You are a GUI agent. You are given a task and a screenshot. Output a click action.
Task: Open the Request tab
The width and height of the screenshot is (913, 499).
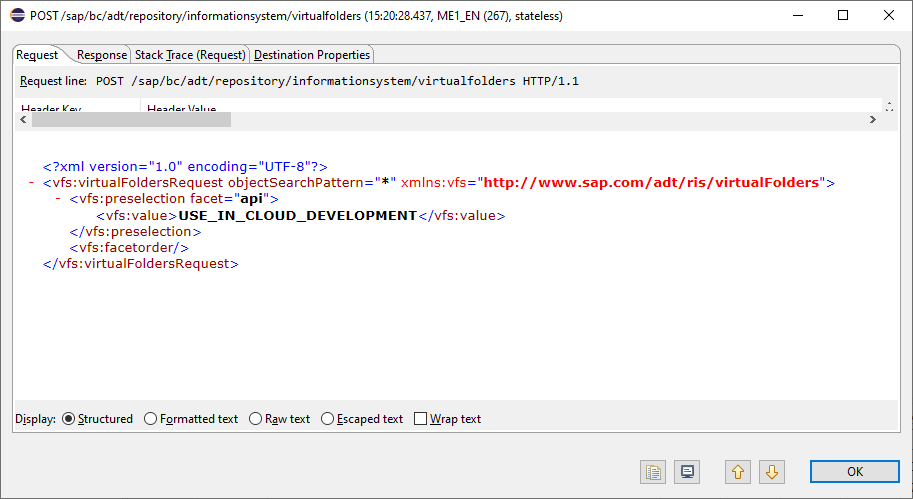(x=37, y=55)
